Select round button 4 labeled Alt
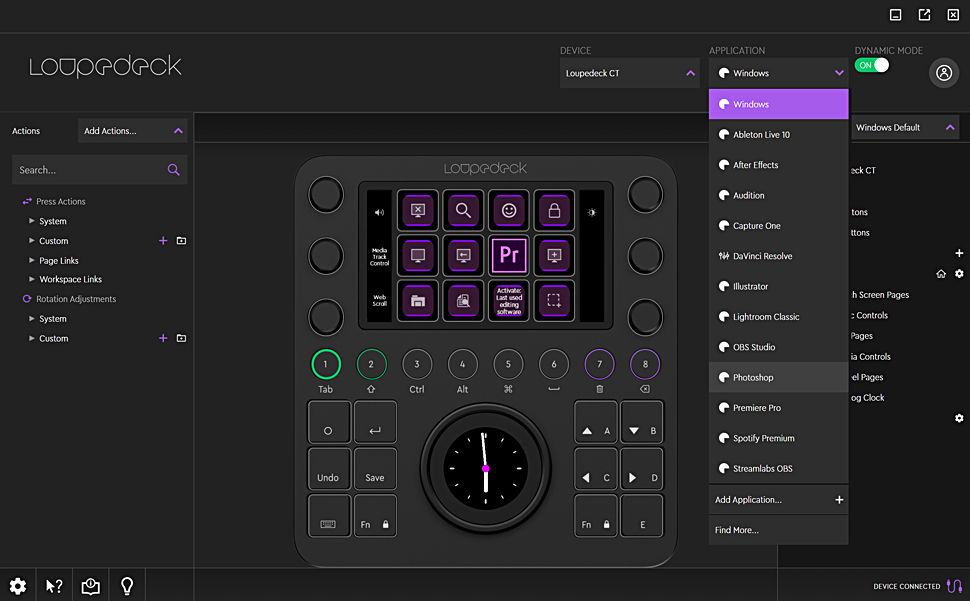 pyautogui.click(x=463, y=364)
